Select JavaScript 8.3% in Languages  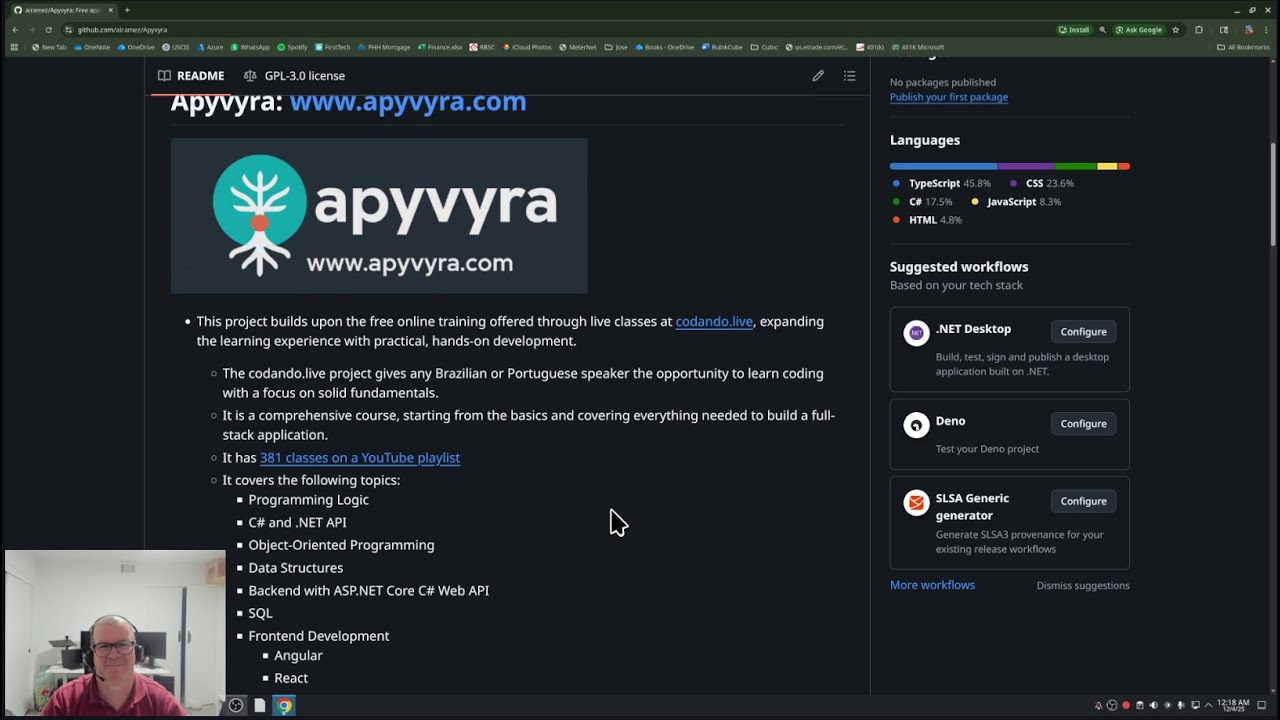[1016, 202]
